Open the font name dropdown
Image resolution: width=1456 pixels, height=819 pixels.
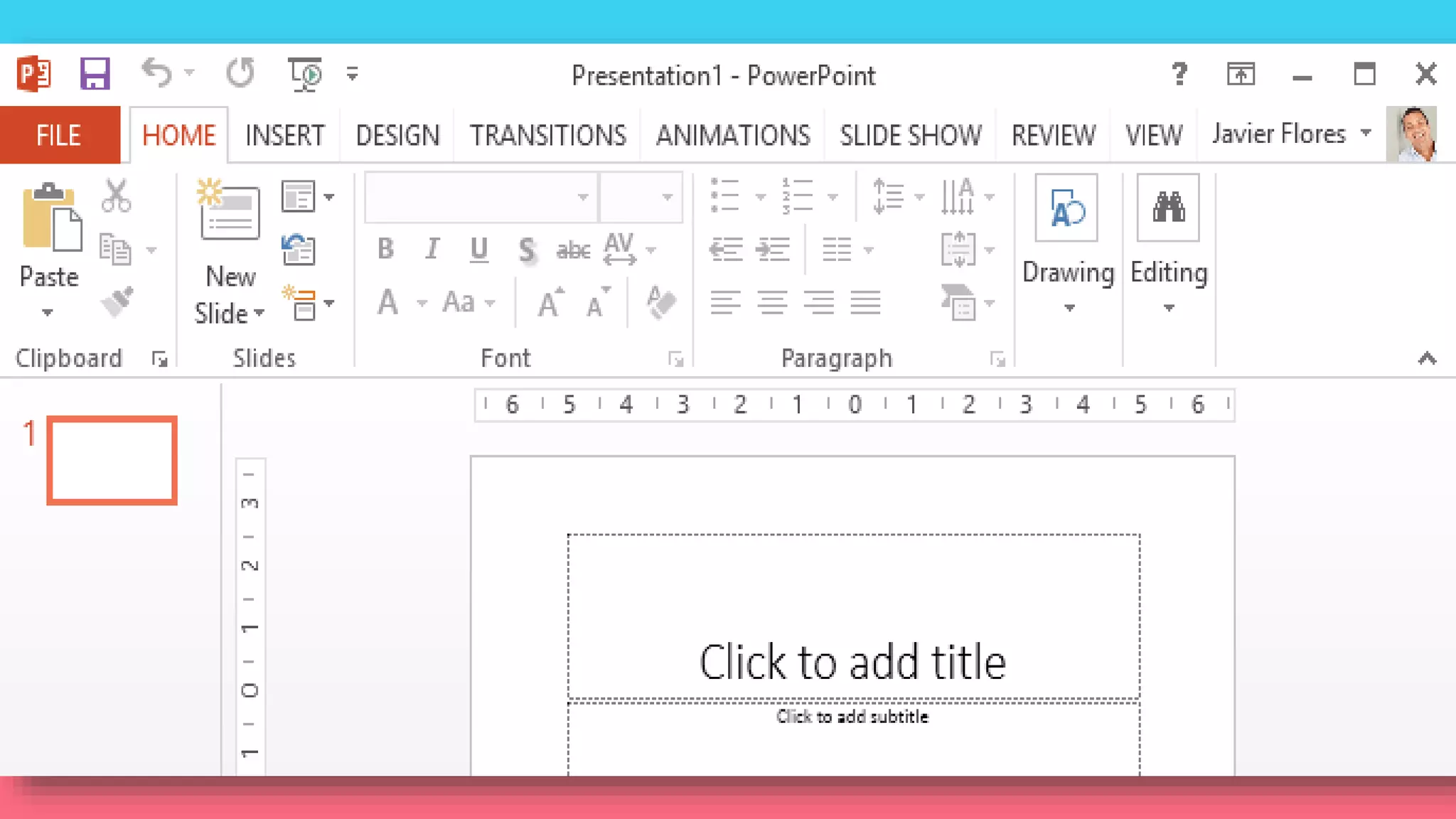[583, 197]
